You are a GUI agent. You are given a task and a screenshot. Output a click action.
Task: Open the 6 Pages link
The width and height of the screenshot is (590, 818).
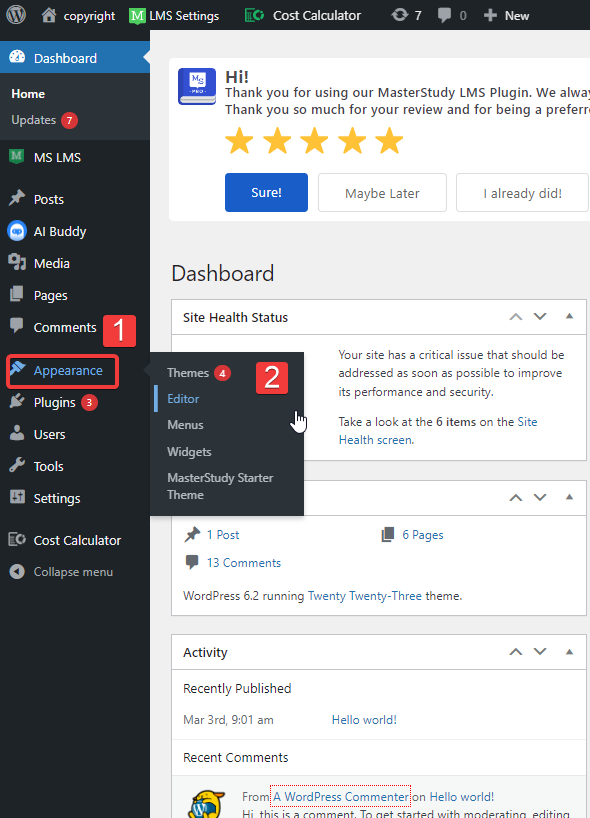(x=423, y=535)
